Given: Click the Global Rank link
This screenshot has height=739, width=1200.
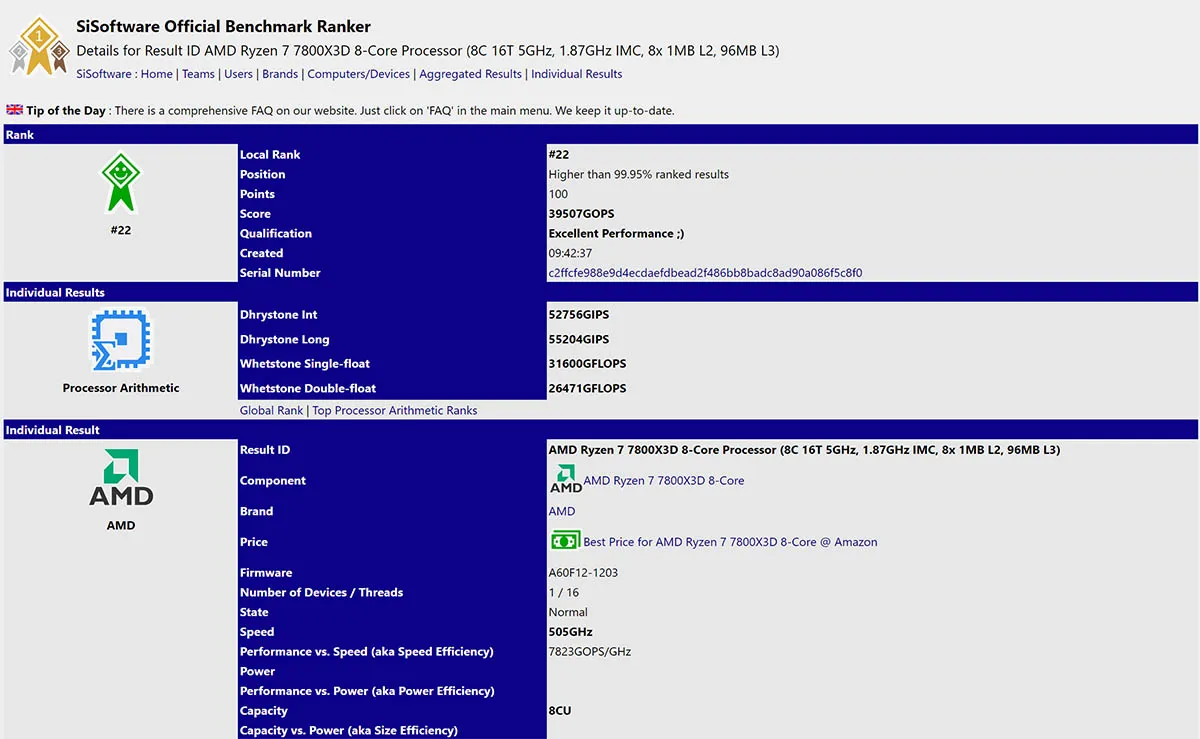Looking at the screenshot, I should [271, 411].
